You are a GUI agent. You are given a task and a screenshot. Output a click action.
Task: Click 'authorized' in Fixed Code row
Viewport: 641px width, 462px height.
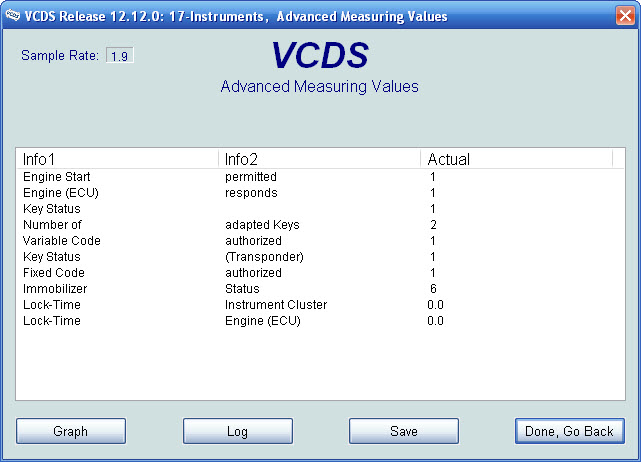point(253,273)
